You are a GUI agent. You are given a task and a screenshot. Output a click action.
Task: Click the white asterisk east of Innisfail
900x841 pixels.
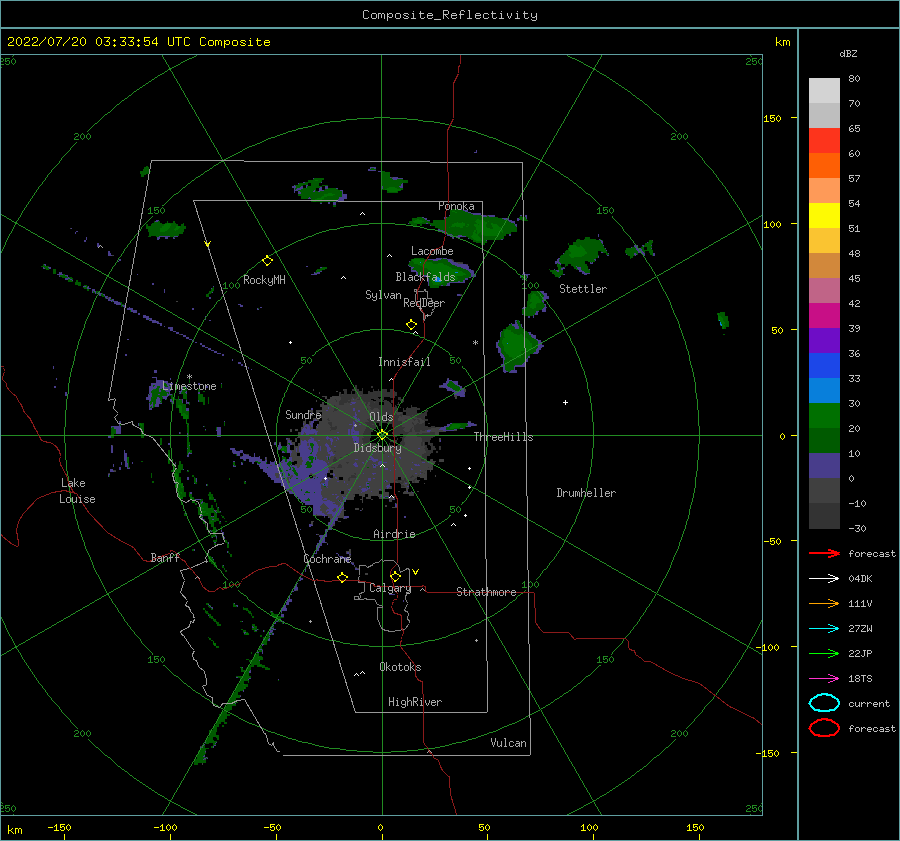coord(475,343)
